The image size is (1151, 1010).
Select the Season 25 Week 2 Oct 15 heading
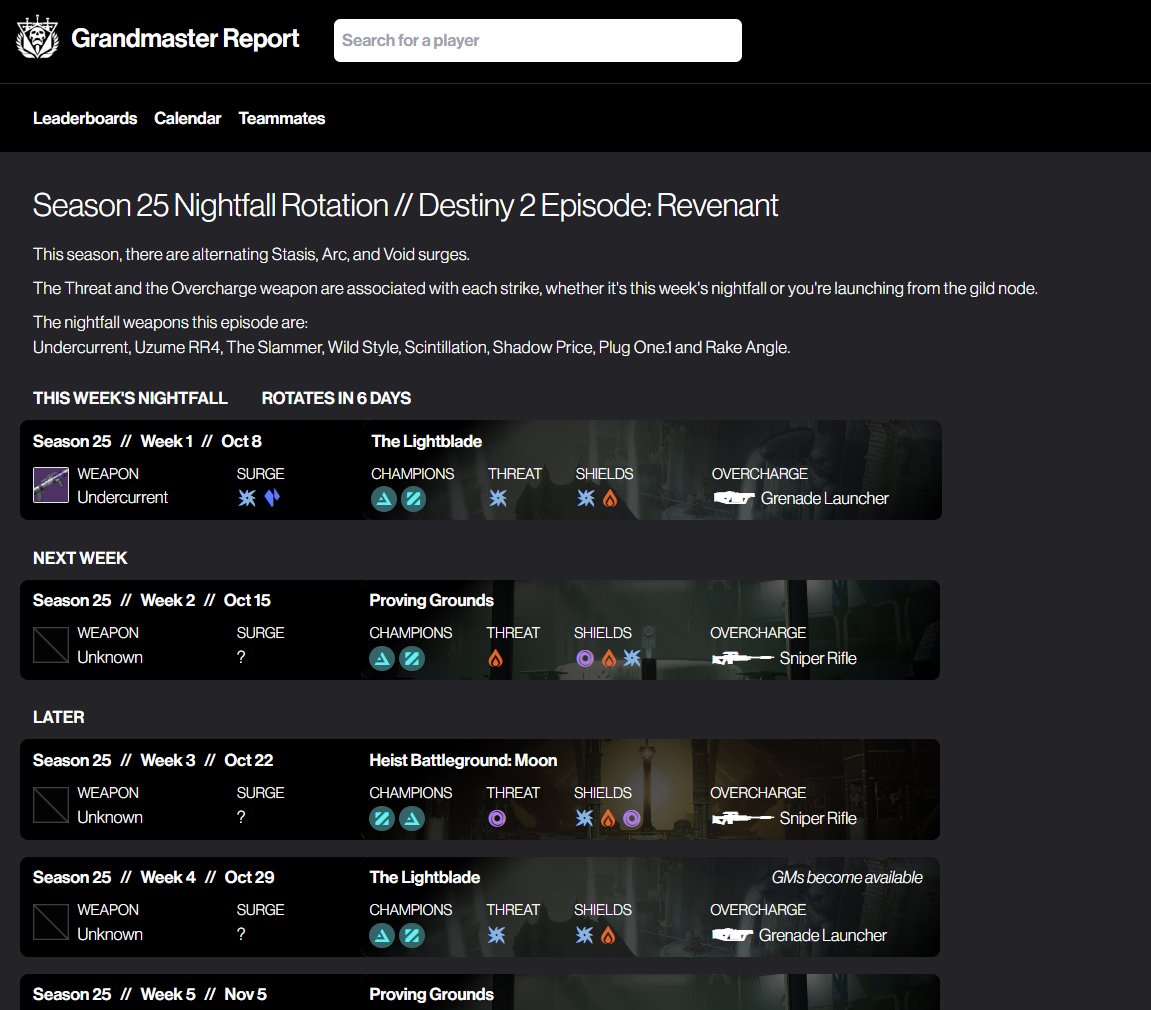point(151,600)
